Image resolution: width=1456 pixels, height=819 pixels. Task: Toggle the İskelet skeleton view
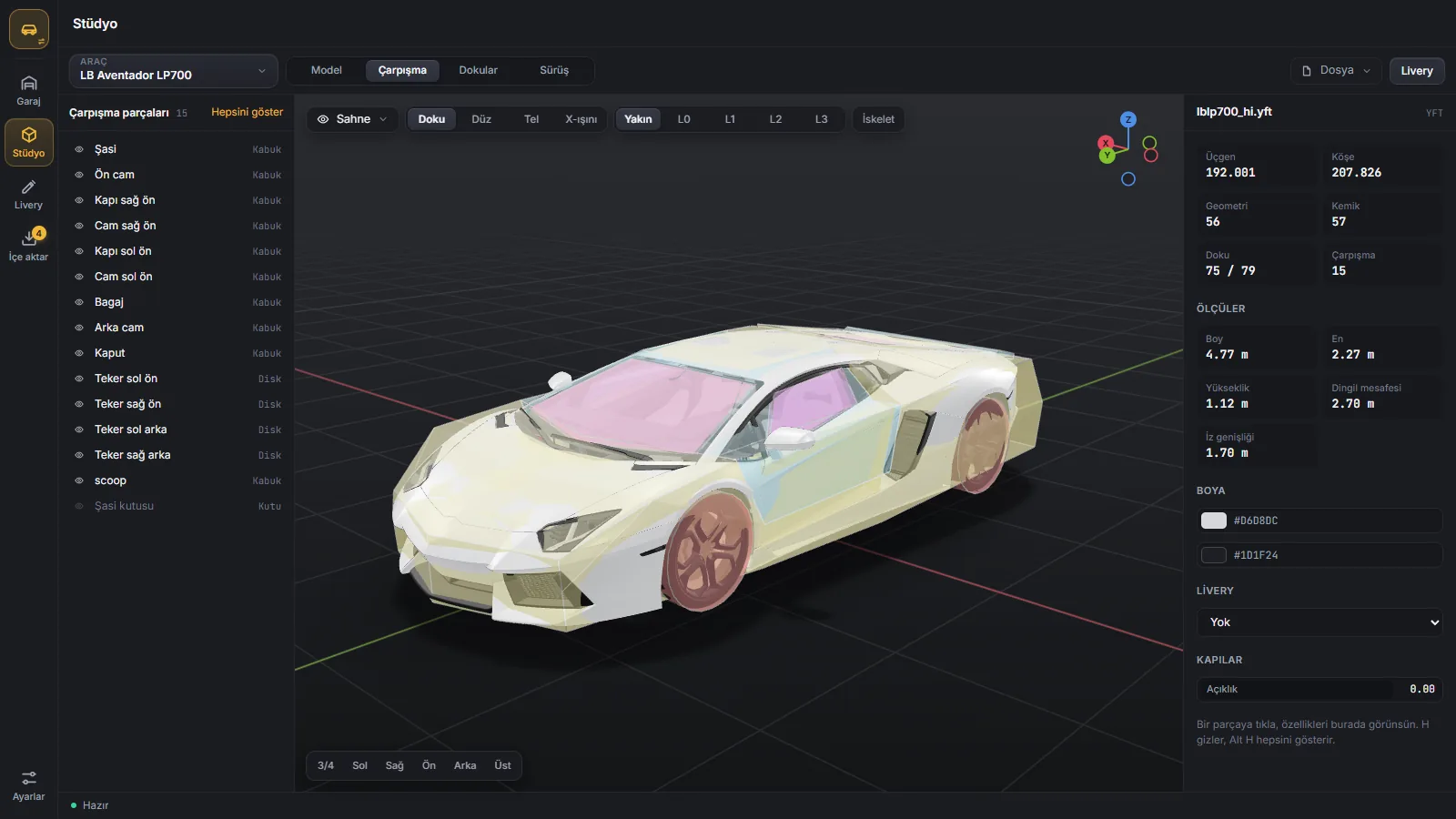[x=878, y=119]
